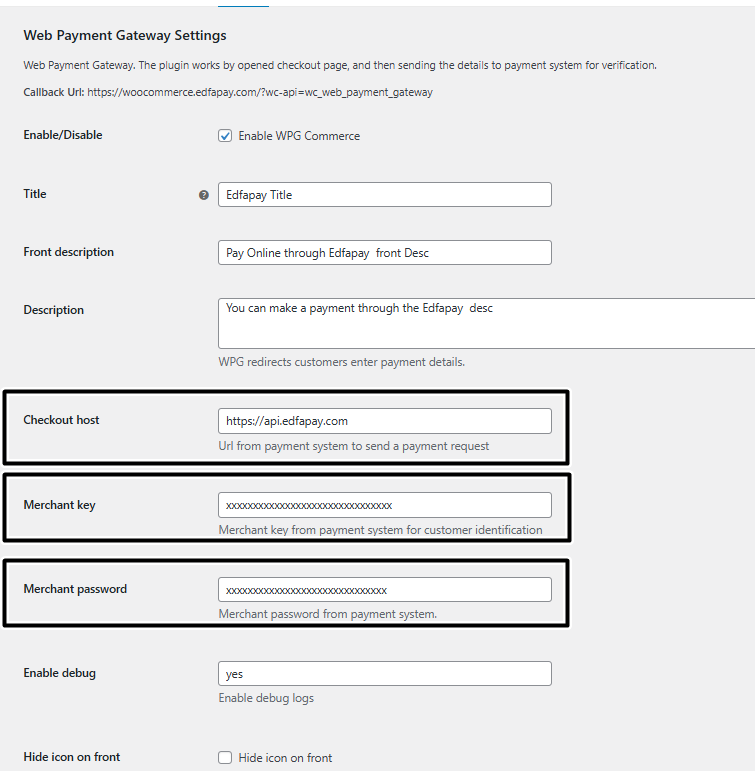Image resolution: width=755 pixels, height=771 pixels.
Task: Click the Web Payment Gateway Settings heading
Action: pyautogui.click(x=125, y=35)
